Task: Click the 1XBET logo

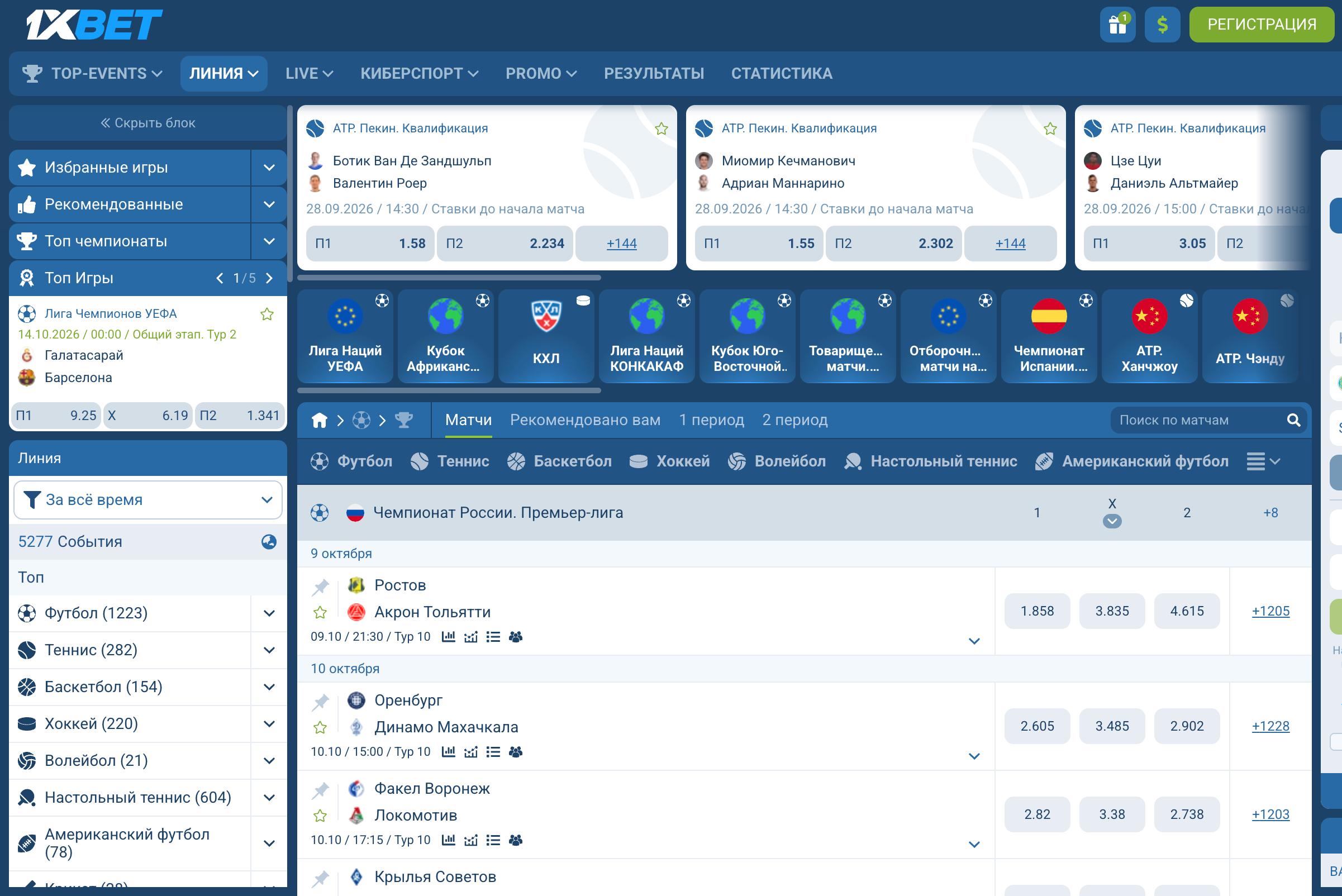Action: (x=94, y=25)
